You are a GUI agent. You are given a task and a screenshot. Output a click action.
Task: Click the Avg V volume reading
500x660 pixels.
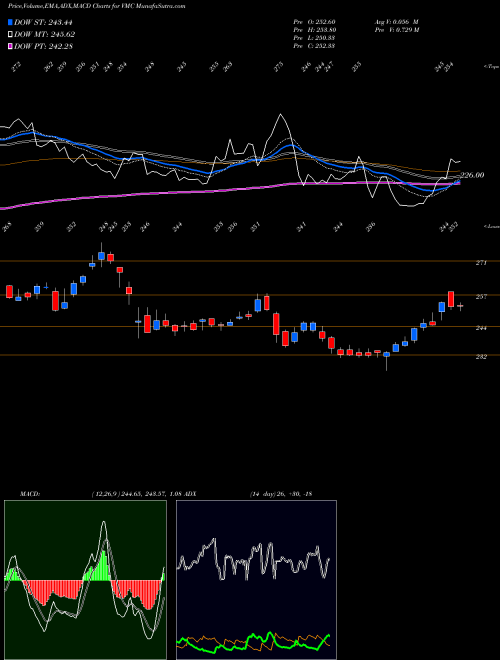[396, 22]
